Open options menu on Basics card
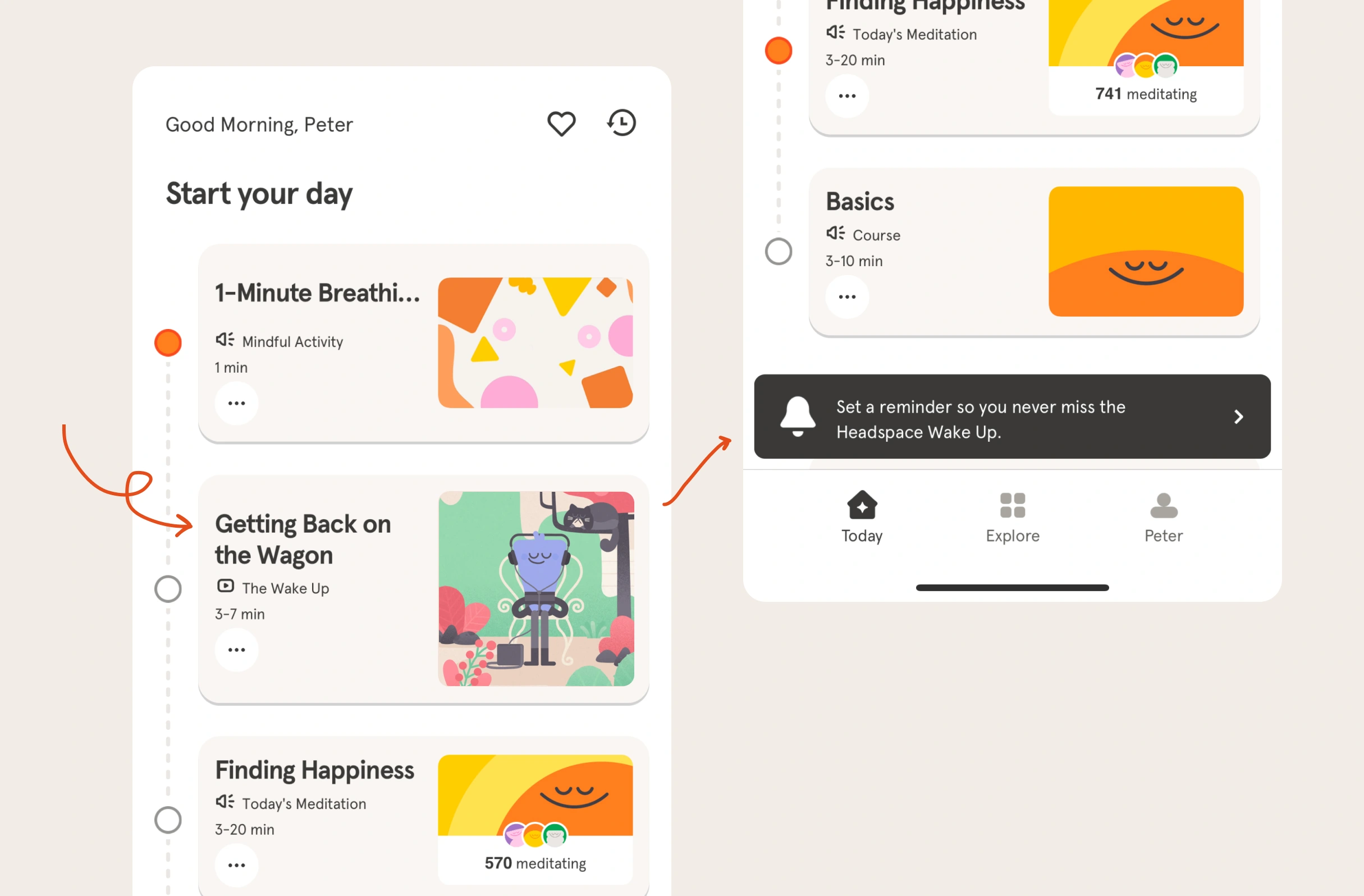The width and height of the screenshot is (1364, 896). (847, 296)
